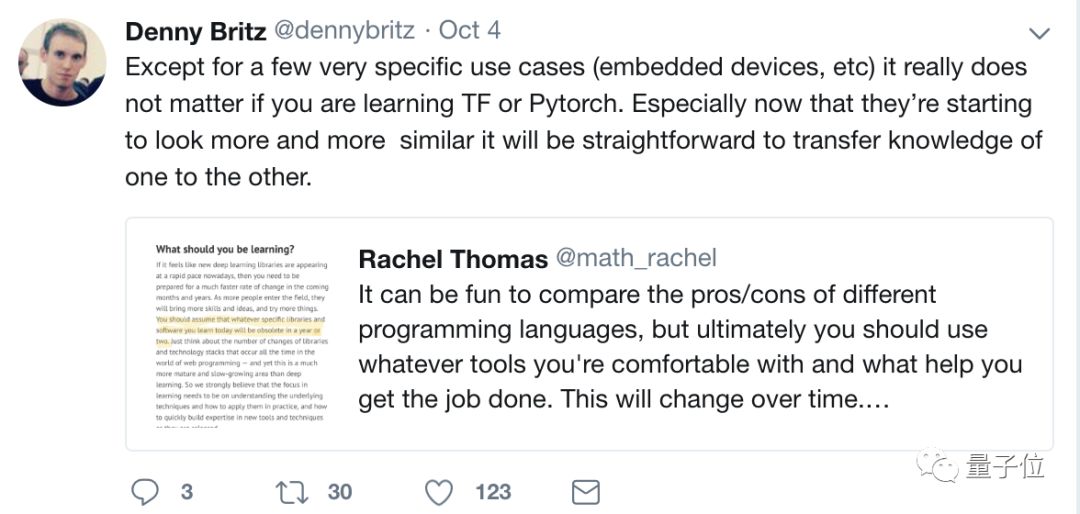Click the like count 123
Viewport: 1080px width, 514px height.
coord(493,492)
